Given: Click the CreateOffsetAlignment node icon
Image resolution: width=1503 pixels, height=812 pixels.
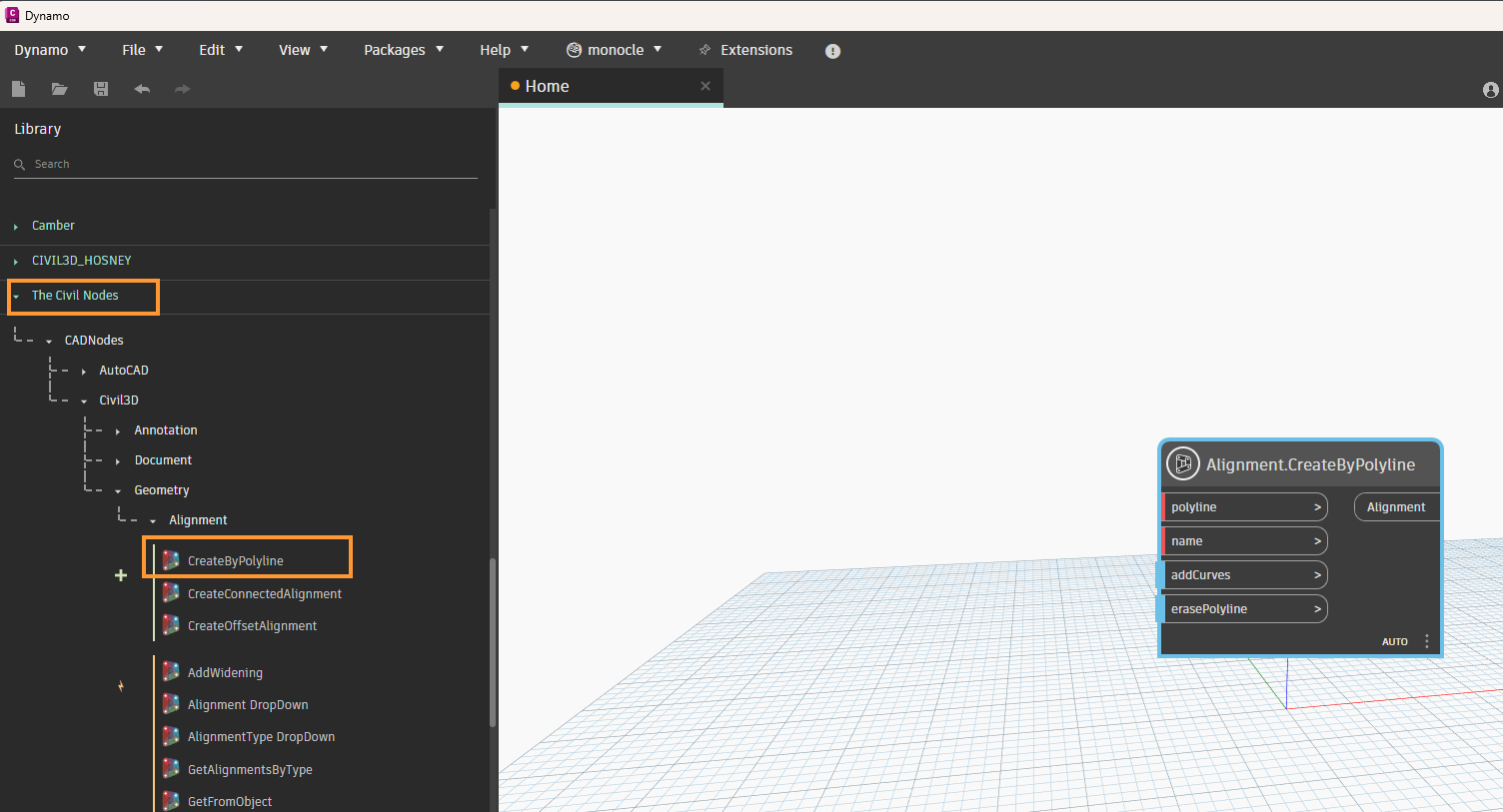Looking at the screenshot, I should 171,625.
